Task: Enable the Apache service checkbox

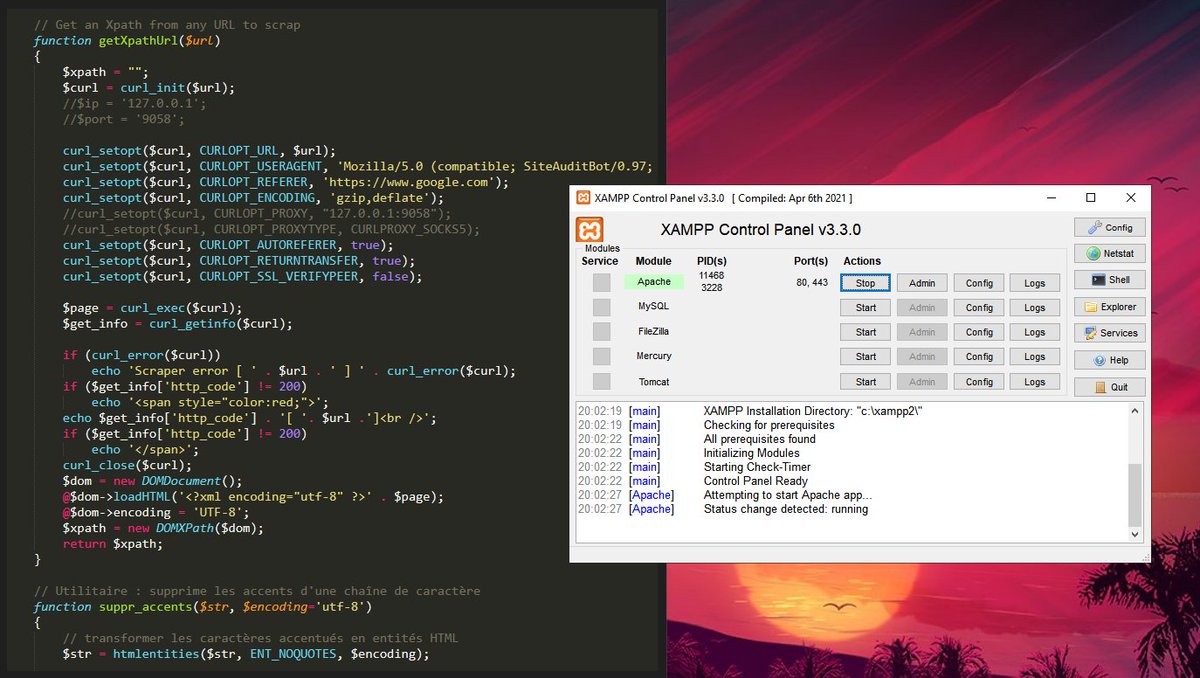Action: pyautogui.click(x=599, y=281)
